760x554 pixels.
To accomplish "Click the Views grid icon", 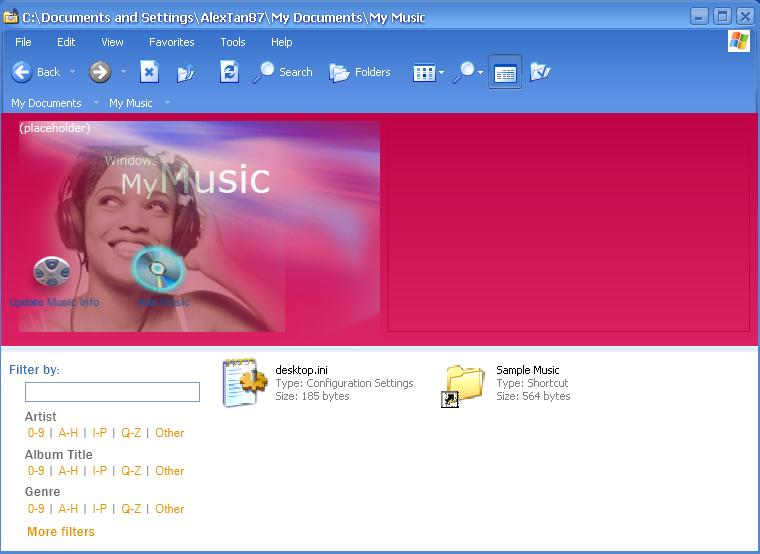I will pos(424,73).
